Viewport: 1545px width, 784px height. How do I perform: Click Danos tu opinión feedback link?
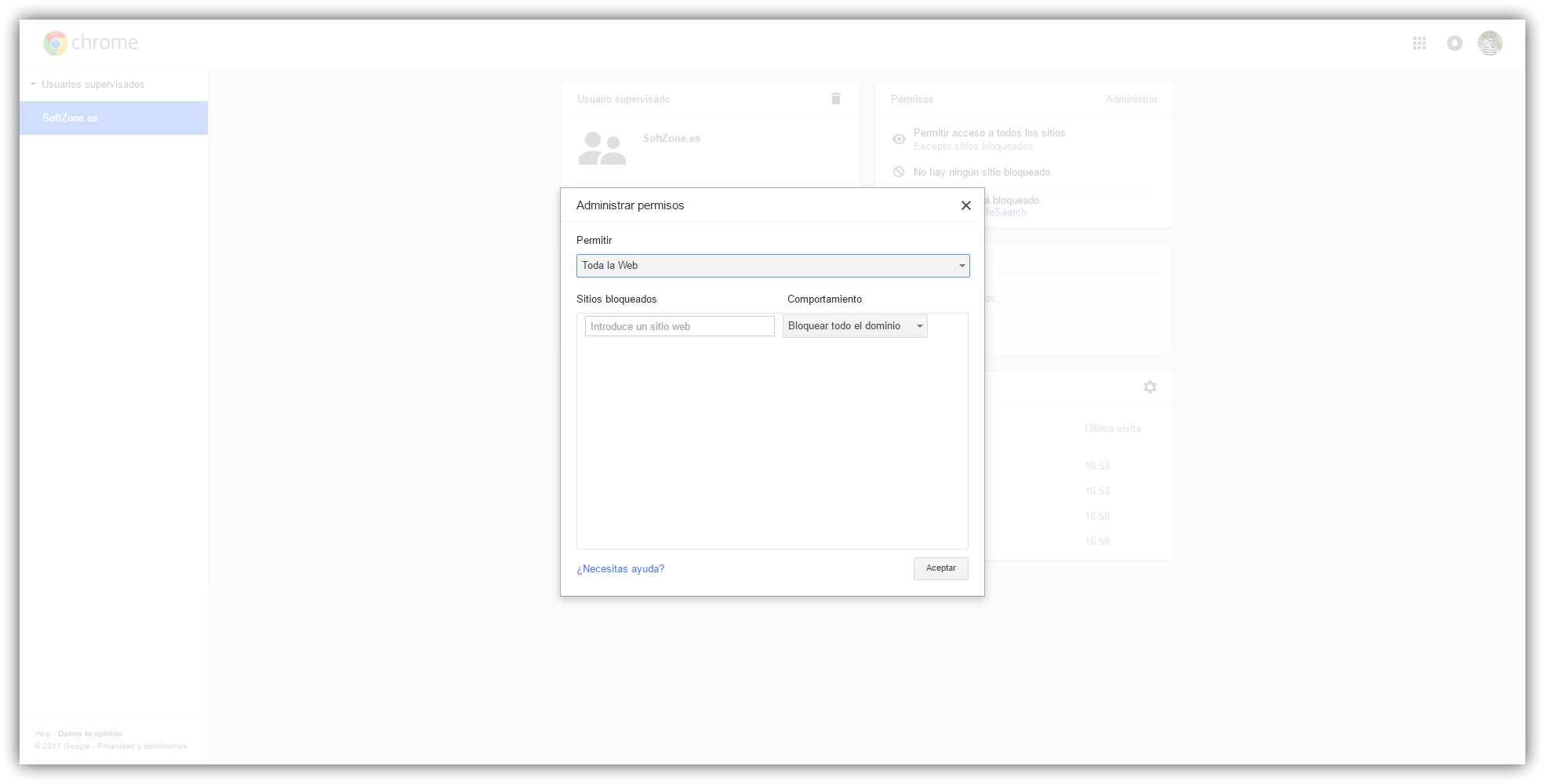(90, 734)
